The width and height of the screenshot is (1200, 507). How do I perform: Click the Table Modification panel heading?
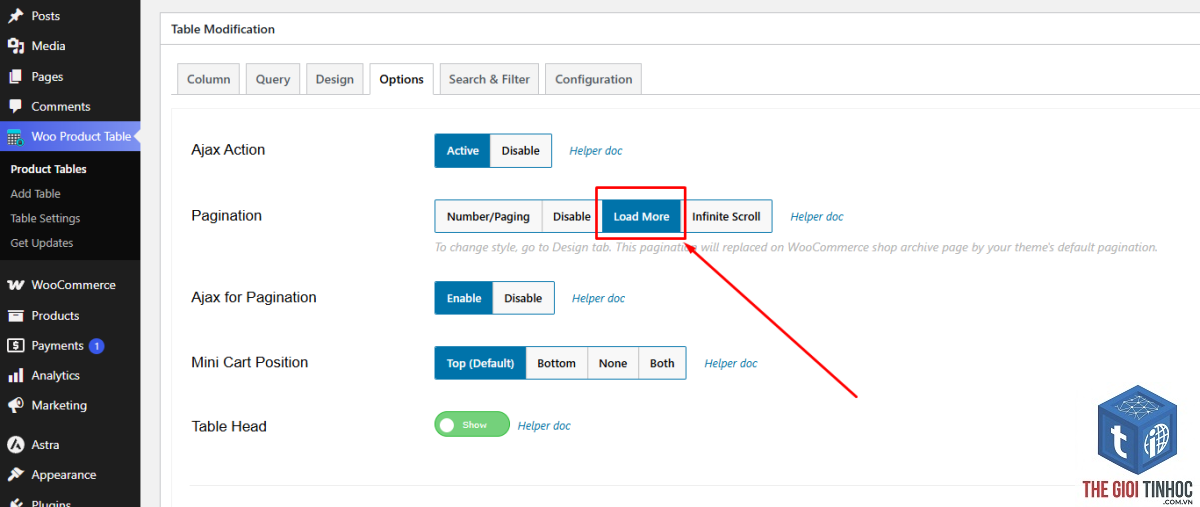click(x=223, y=29)
